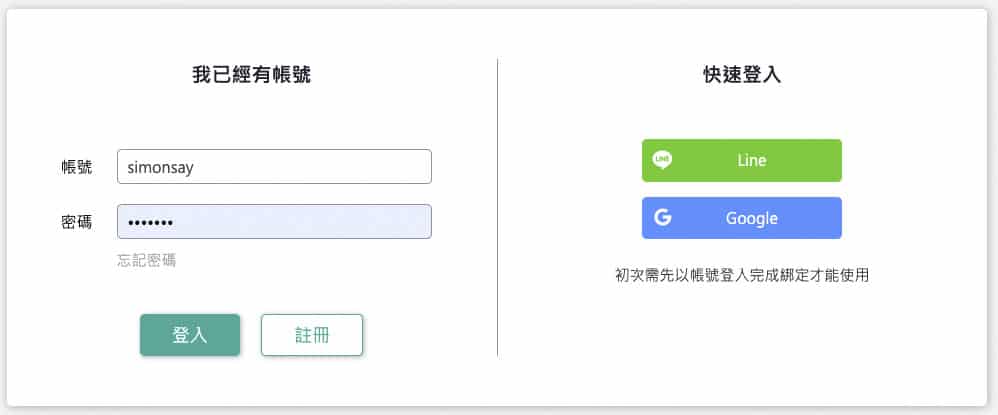Image resolution: width=998 pixels, height=415 pixels.
Task: Click the Line logo icon
Action: [662, 160]
